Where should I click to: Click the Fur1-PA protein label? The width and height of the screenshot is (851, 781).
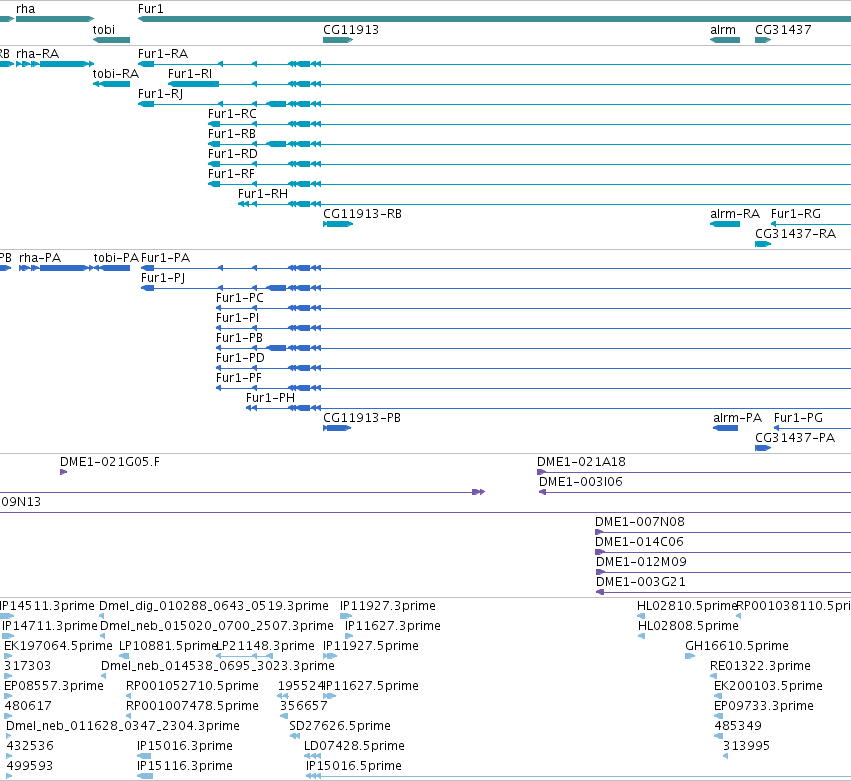tap(166, 258)
